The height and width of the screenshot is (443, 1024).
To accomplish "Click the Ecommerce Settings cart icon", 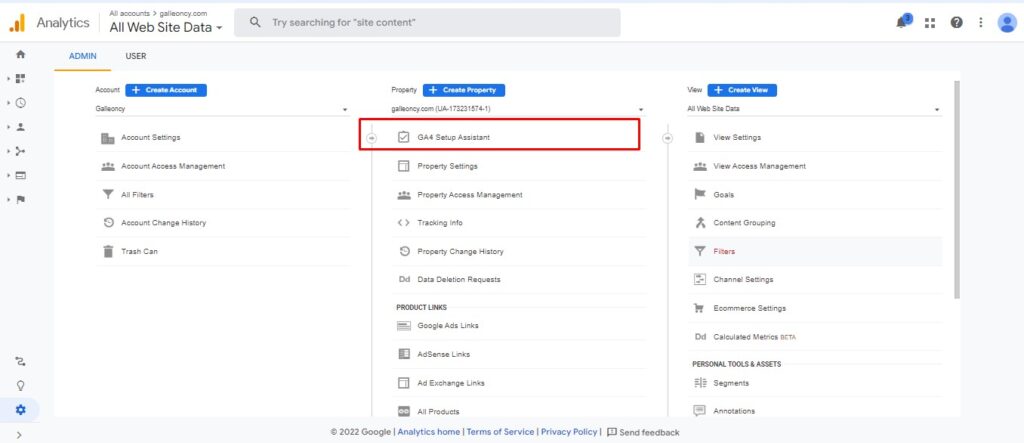I will (700, 308).
